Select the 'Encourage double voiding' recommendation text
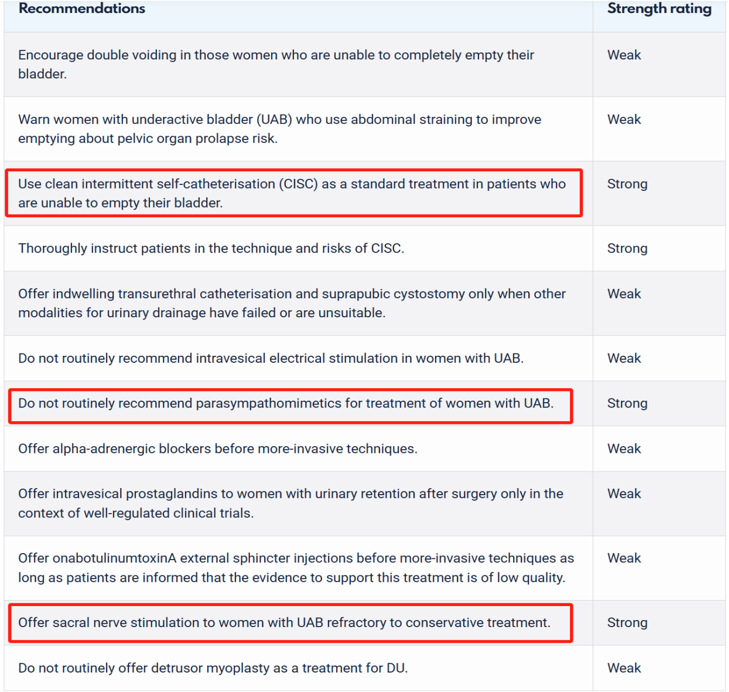The image size is (729, 692). [276, 64]
